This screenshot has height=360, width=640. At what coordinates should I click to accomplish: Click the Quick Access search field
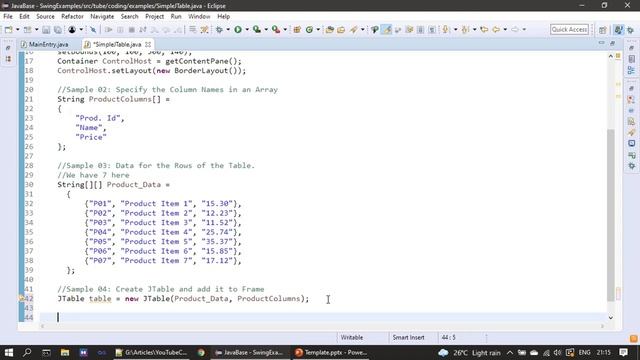(569, 29)
